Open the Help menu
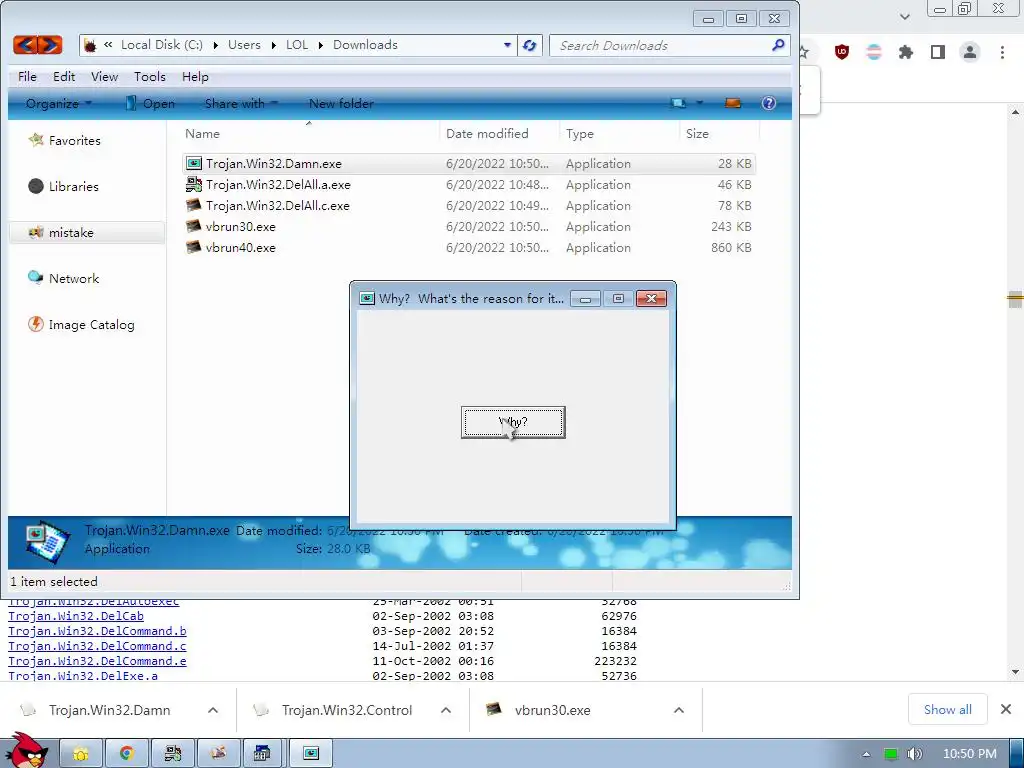The width and height of the screenshot is (1024, 768). click(x=195, y=76)
